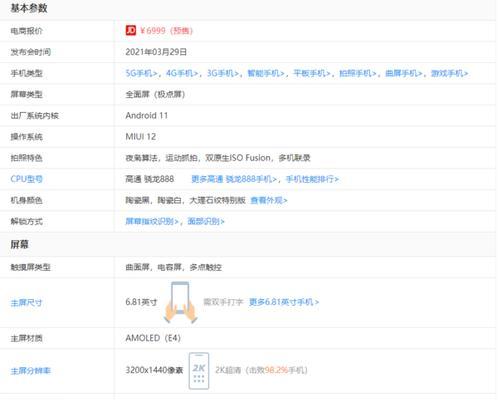Click the 机身颜色 row label
This screenshot has width=498, height=400.
point(27,200)
